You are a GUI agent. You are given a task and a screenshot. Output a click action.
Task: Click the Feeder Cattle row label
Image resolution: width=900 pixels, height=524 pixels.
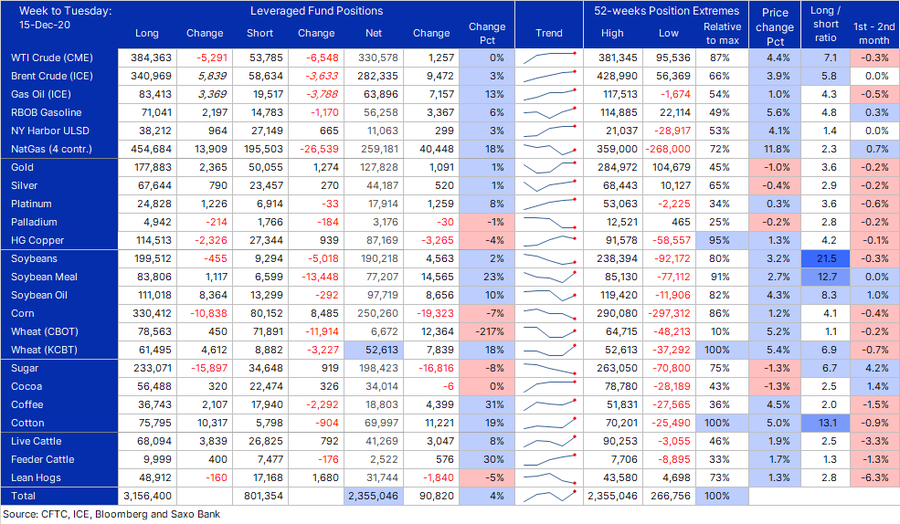pyautogui.click(x=41, y=459)
